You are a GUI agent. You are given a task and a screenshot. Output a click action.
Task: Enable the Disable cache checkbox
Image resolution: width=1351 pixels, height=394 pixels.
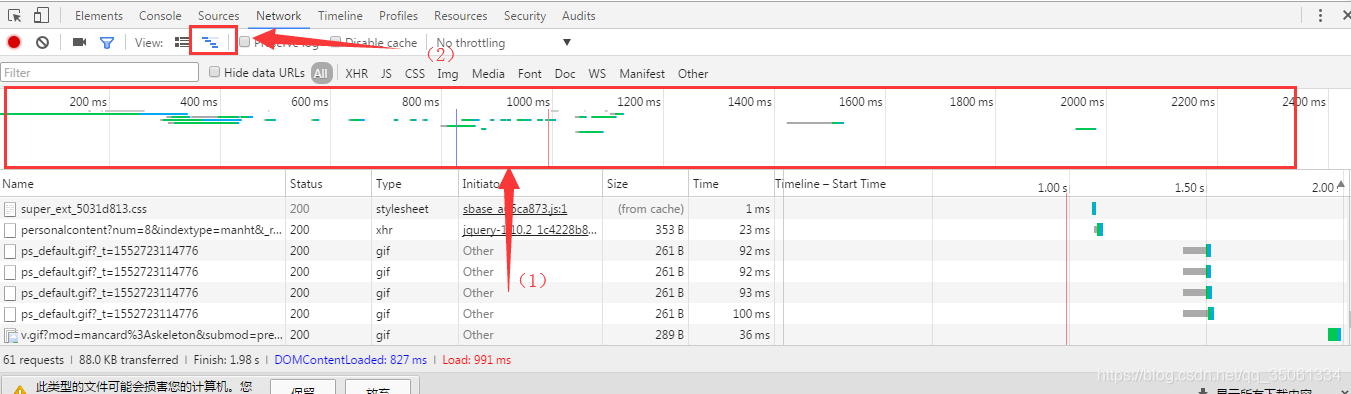[x=336, y=42]
